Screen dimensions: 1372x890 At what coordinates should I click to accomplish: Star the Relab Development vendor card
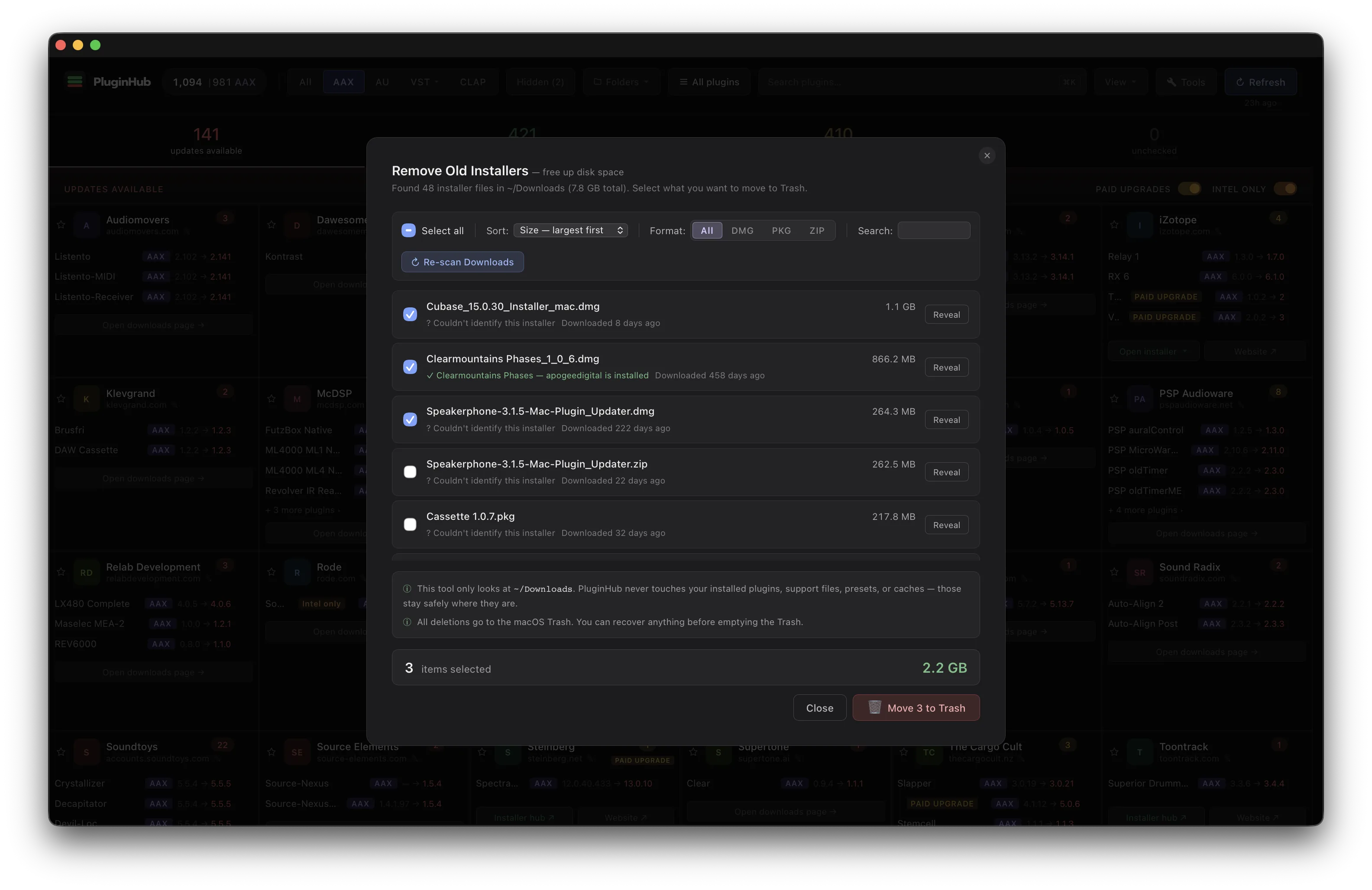click(61, 572)
